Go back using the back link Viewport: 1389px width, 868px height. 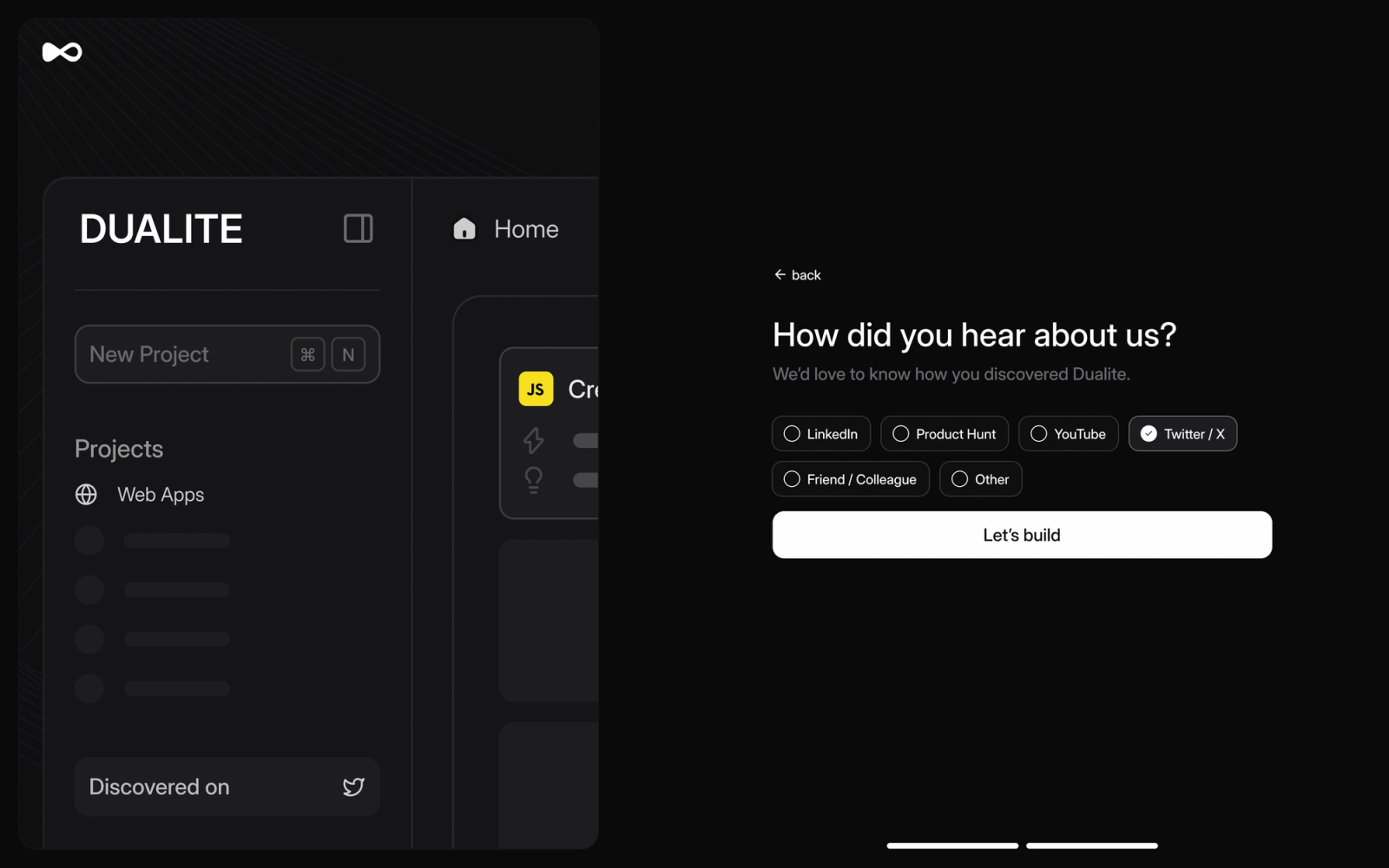click(x=797, y=274)
